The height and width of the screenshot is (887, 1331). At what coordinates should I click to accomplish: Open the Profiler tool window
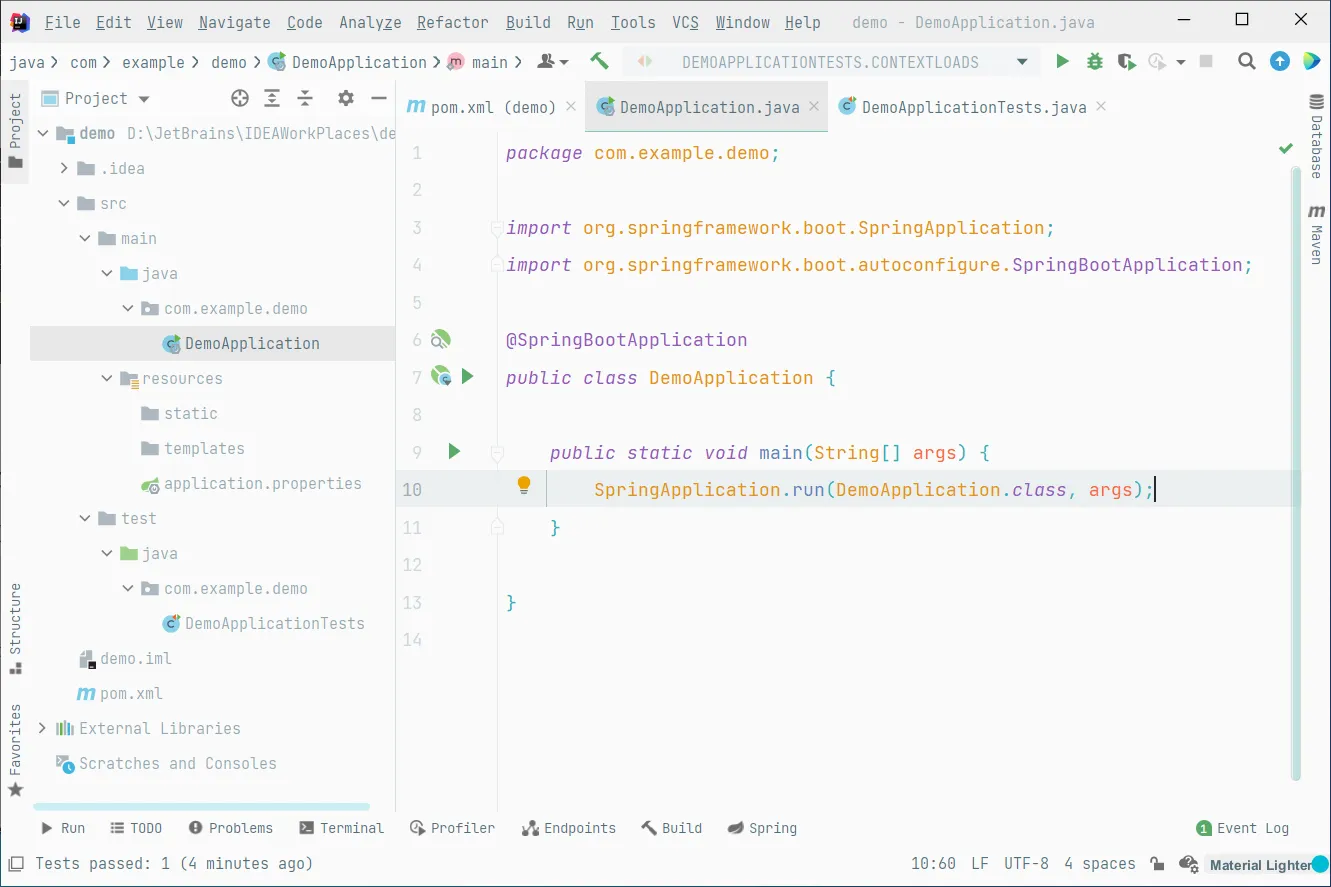452,828
